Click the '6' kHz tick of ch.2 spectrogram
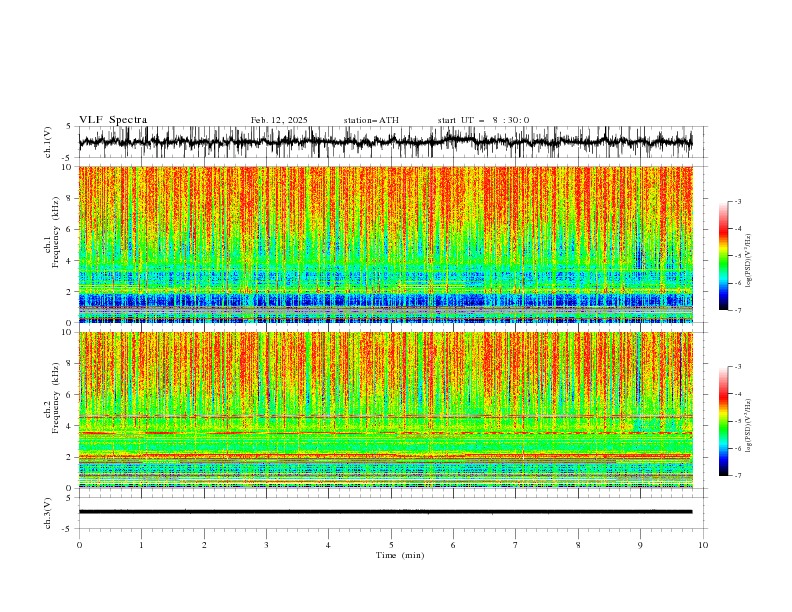Viewport: 792px width, 612px height. (71, 395)
